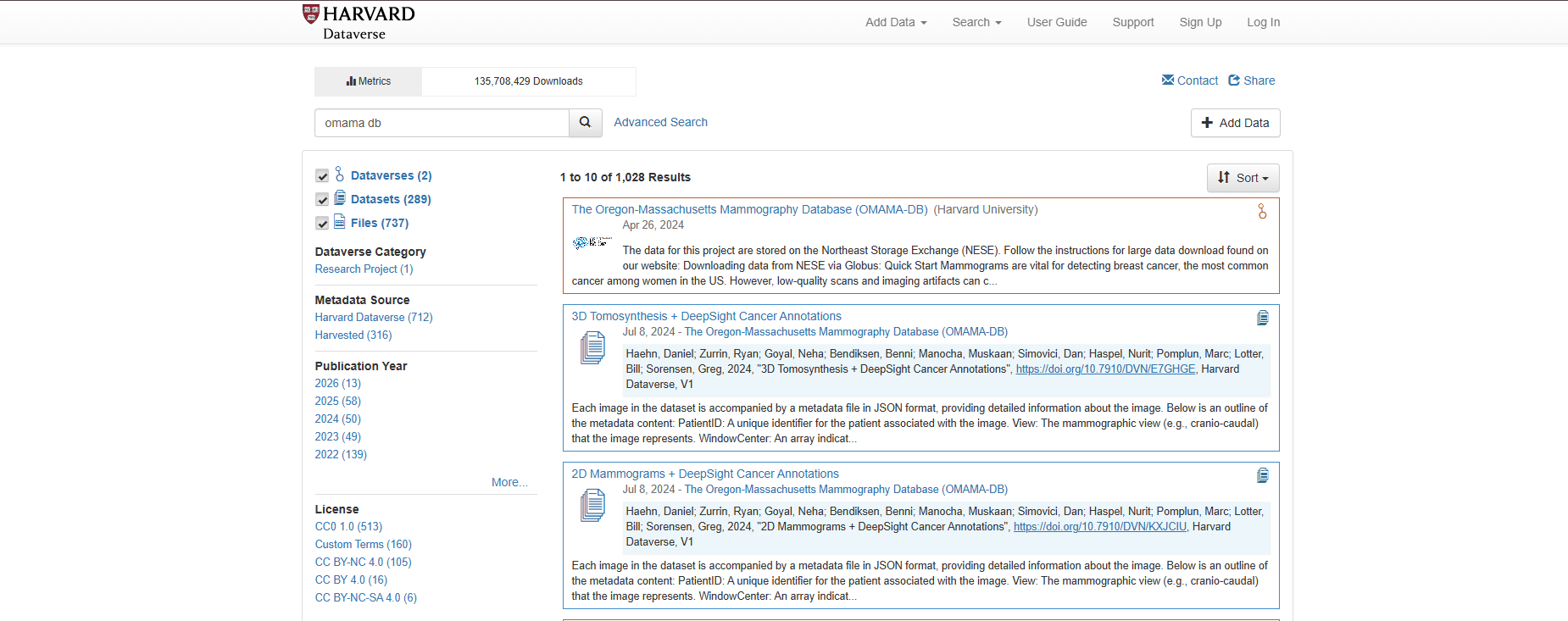Click the Dataverses (2) facet label

[x=391, y=175]
